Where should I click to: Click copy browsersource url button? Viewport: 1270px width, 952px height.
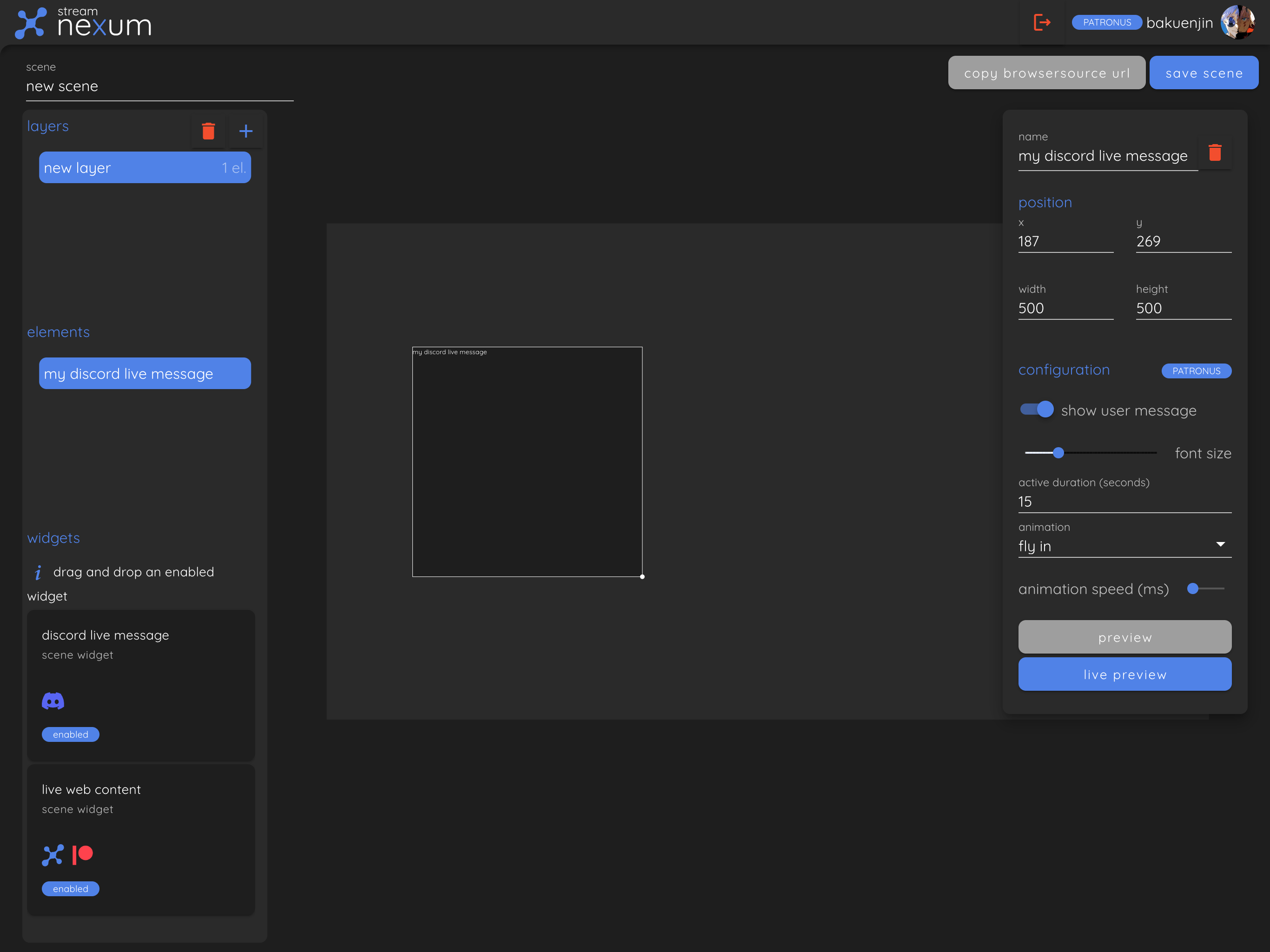[1046, 73]
